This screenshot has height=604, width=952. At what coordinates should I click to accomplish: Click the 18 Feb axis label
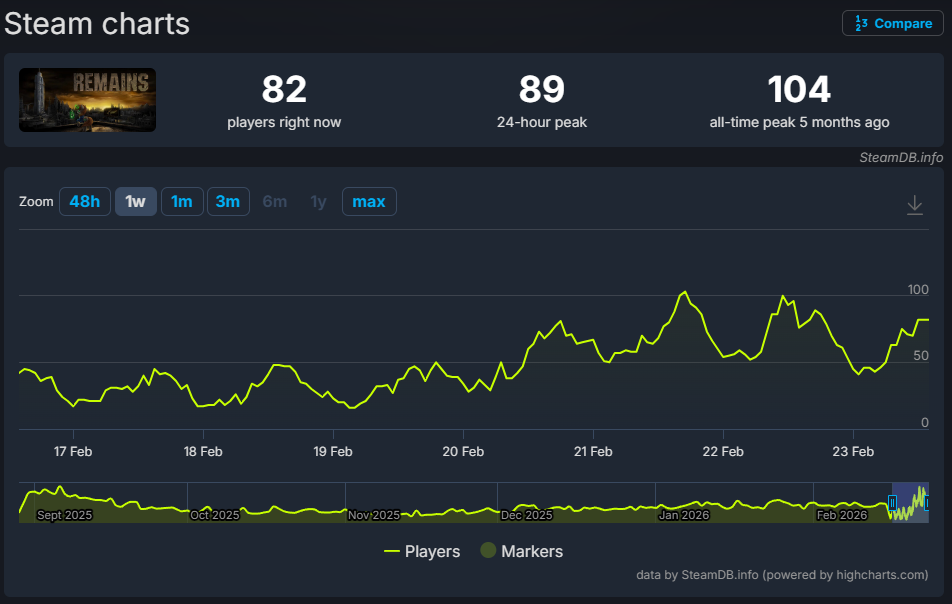click(x=203, y=451)
